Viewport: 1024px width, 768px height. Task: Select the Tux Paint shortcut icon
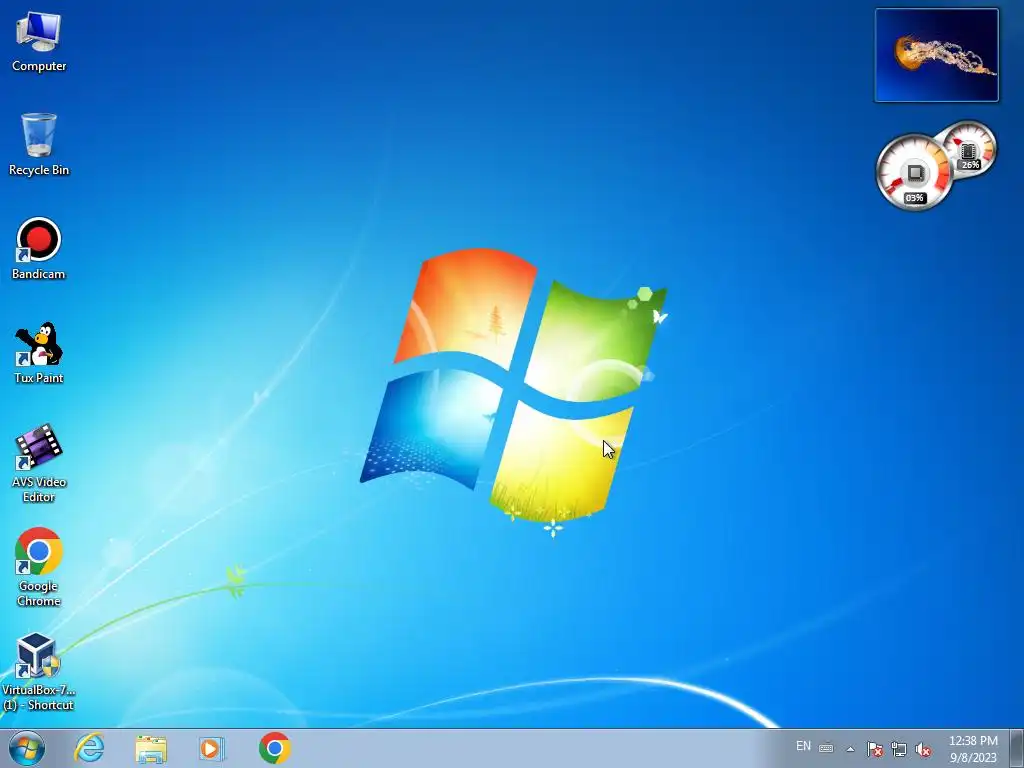[39, 353]
